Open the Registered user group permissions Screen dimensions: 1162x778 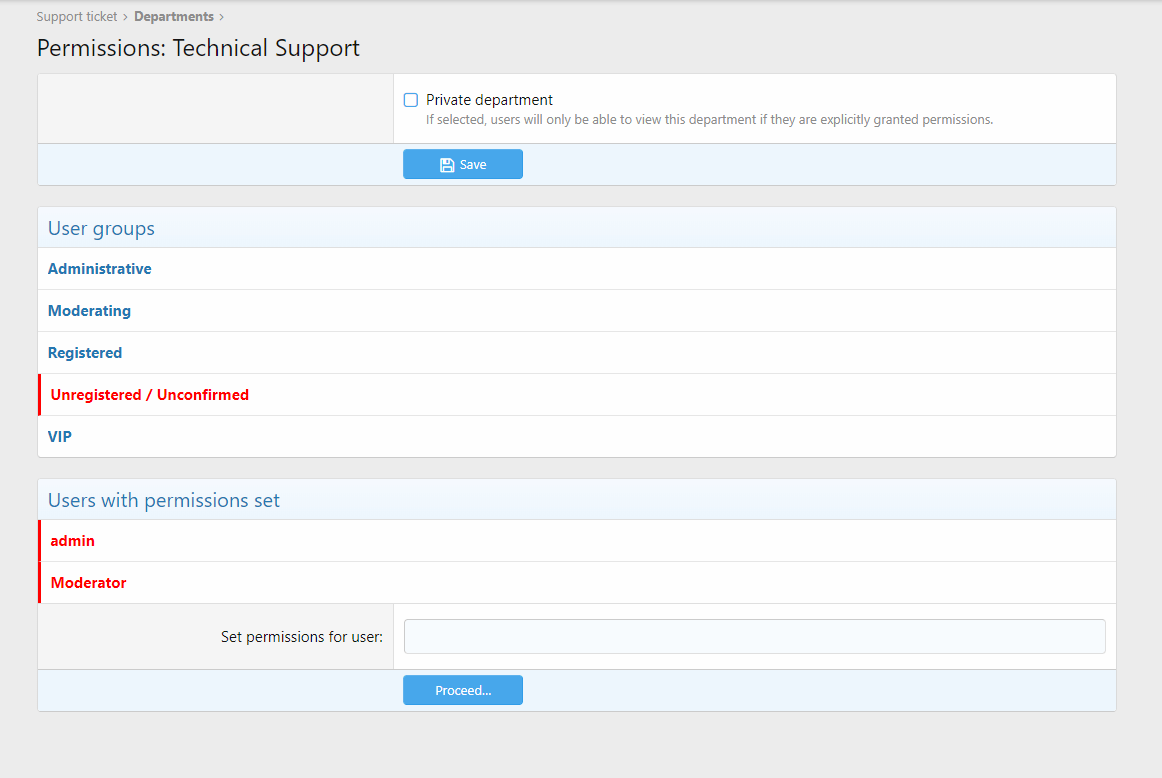click(85, 353)
